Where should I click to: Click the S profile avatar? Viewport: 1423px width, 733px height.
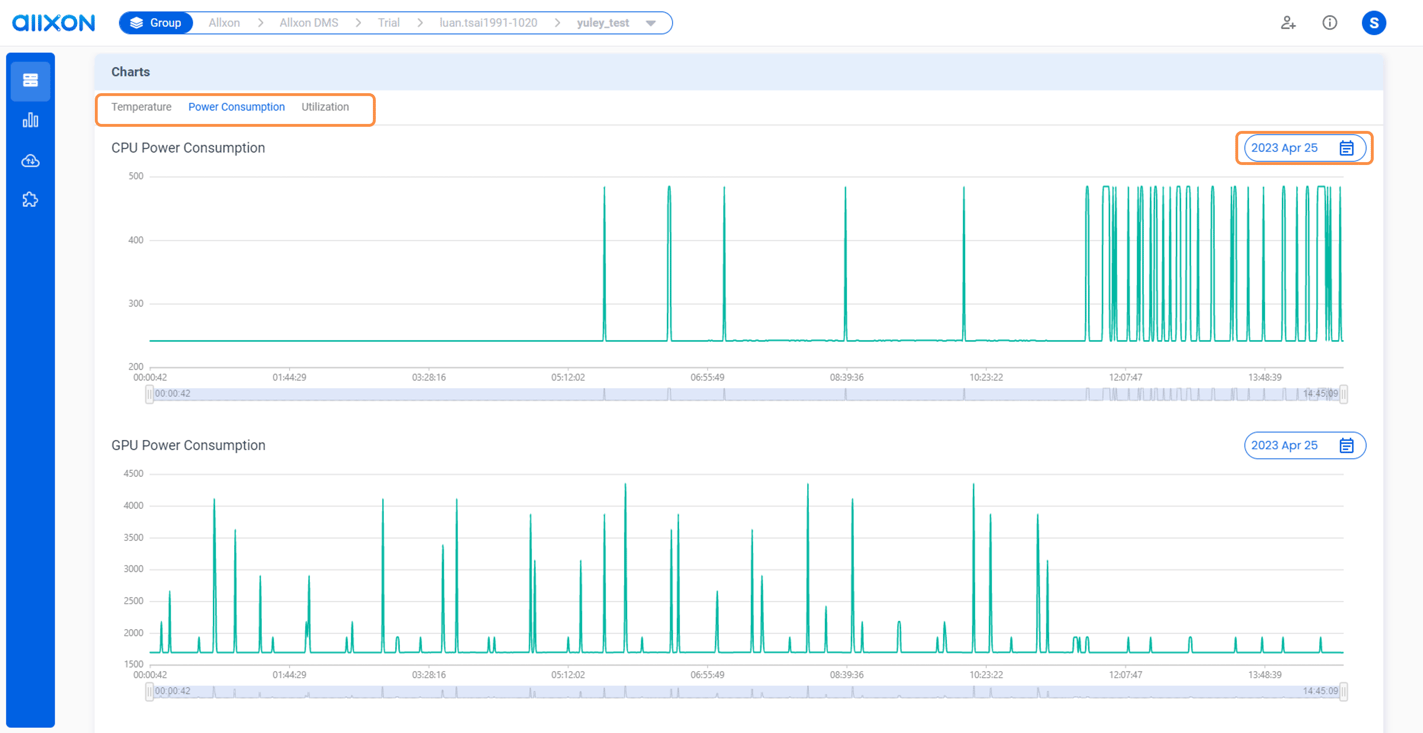coord(1373,22)
